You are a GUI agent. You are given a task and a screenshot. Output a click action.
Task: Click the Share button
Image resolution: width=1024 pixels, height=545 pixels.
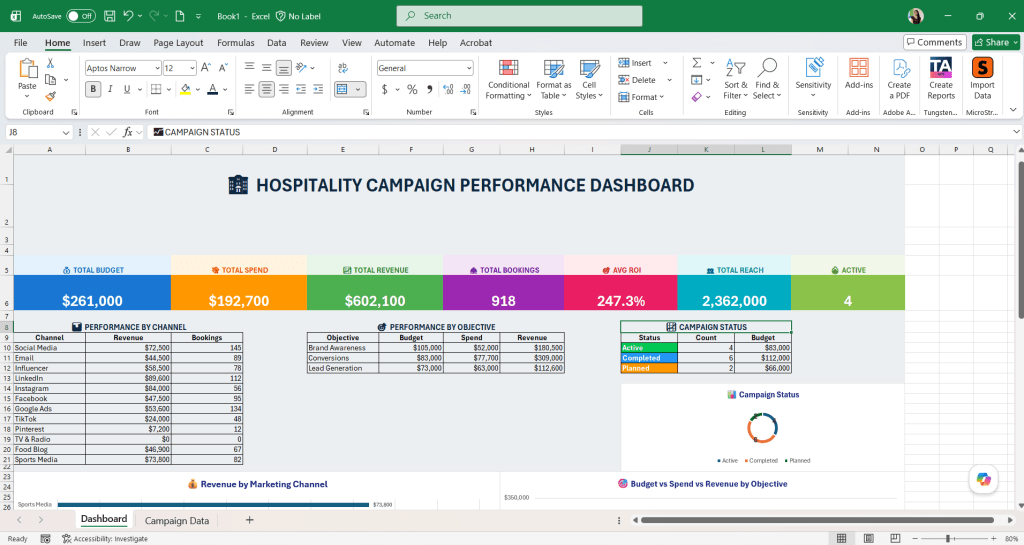coord(995,42)
